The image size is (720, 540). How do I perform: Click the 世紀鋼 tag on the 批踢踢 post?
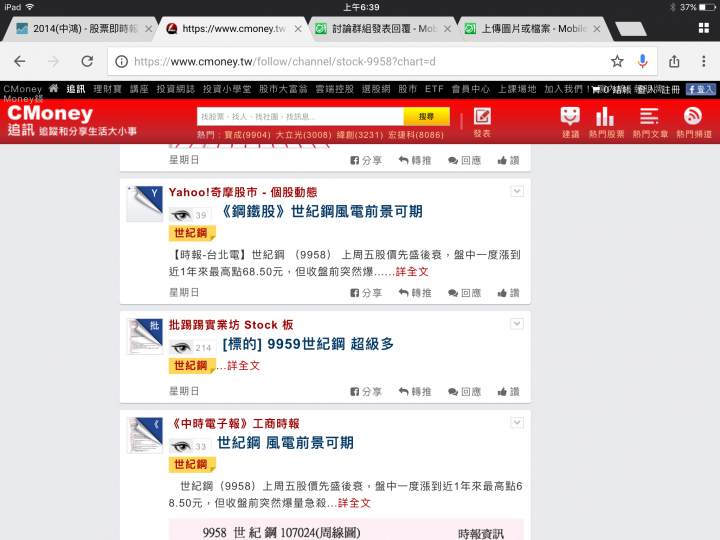[x=191, y=366]
